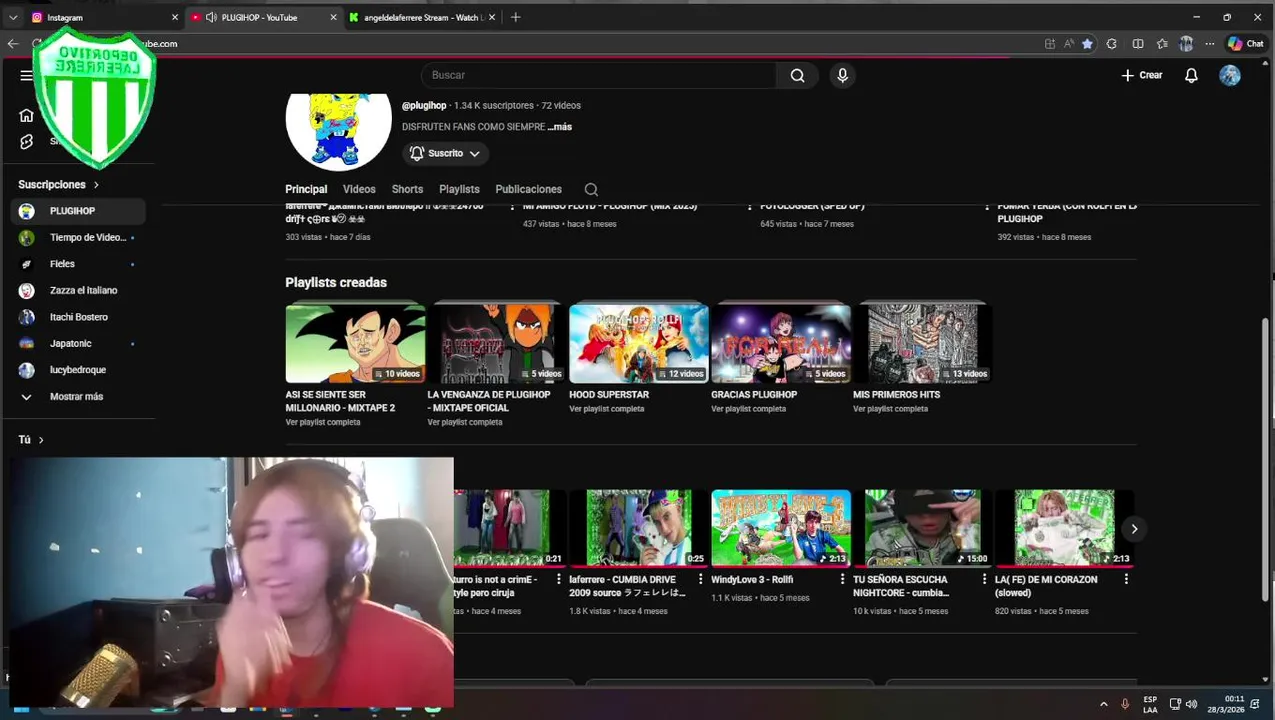The image size is (1275, 720).
Task: Open Fieles subscription in sidebar
Action: pos(78,264)
